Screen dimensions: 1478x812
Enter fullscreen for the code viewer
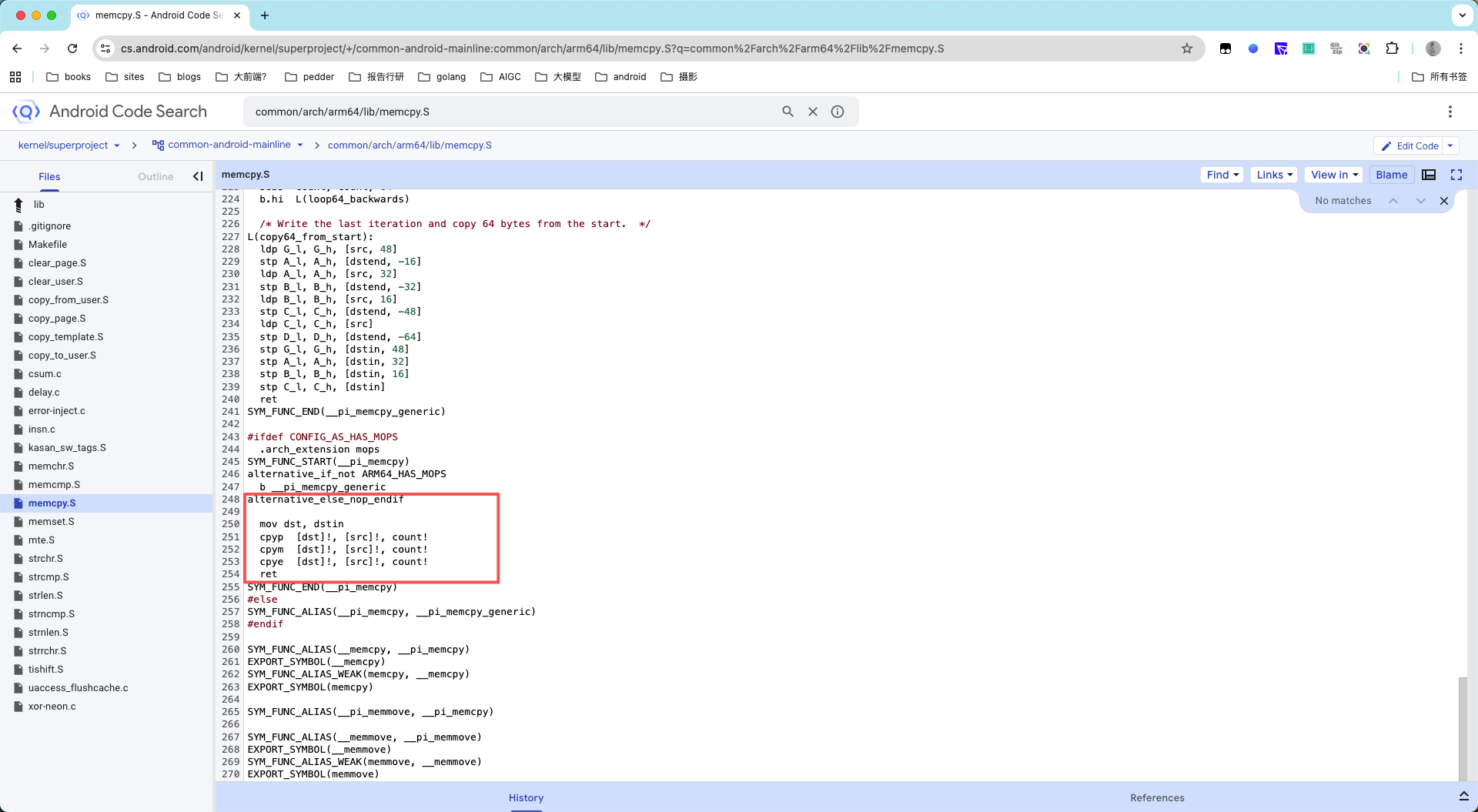(1456, 175)
